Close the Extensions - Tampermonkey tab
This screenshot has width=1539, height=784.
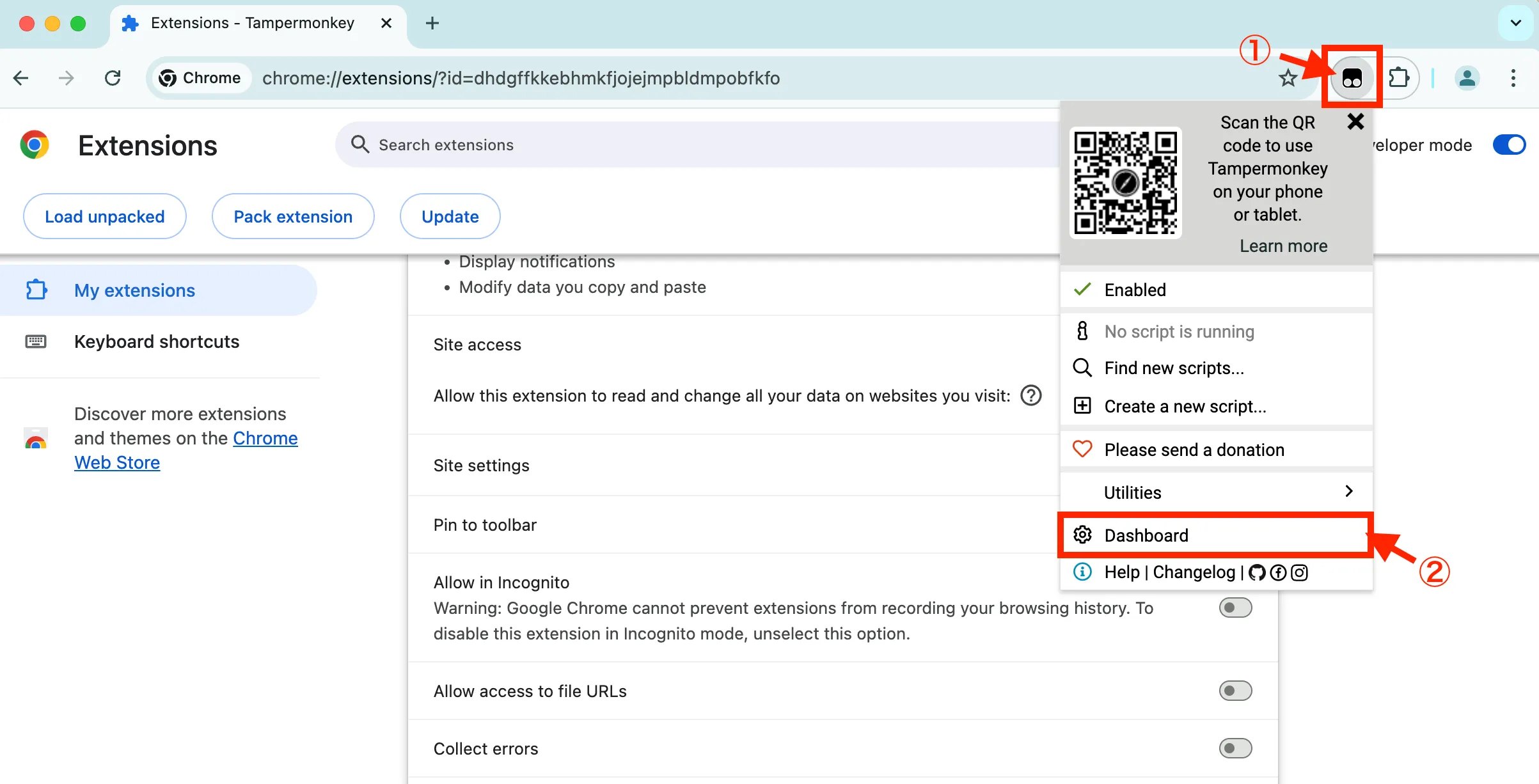pyautogui.click(x=386, y=24)
